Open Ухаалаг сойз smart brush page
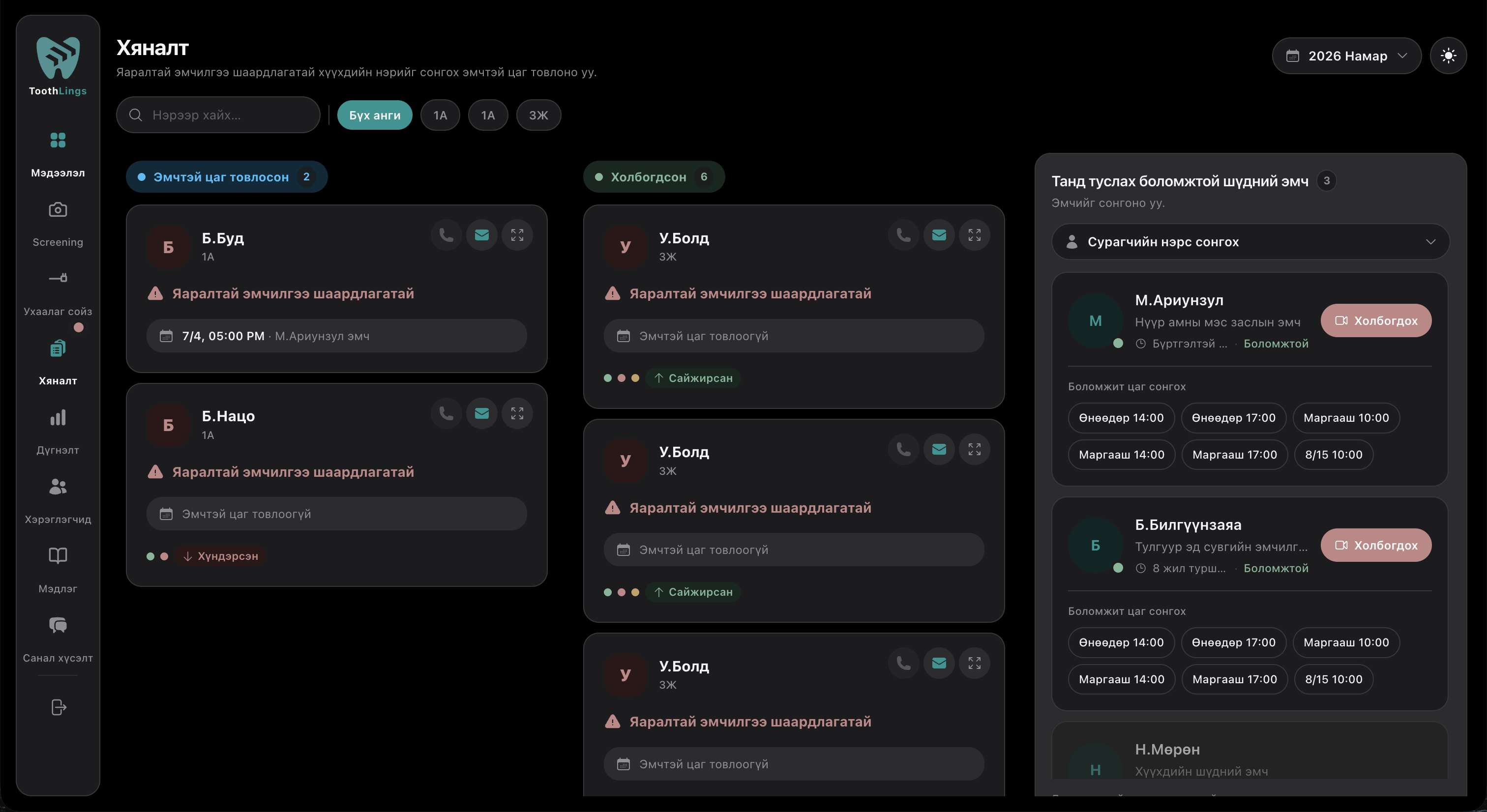The image size is (1487, 812). [x=58, y=292]
